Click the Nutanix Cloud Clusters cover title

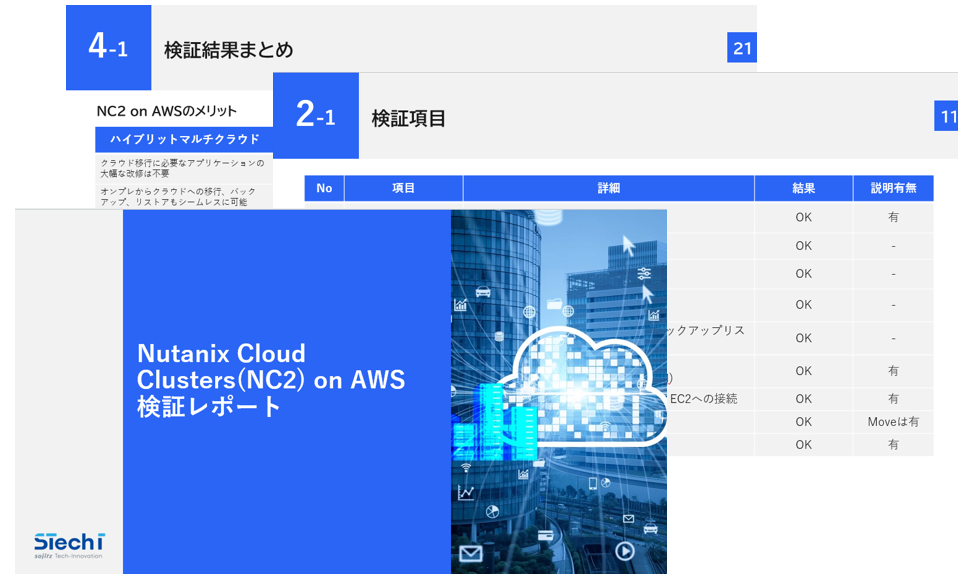point(271,380)
